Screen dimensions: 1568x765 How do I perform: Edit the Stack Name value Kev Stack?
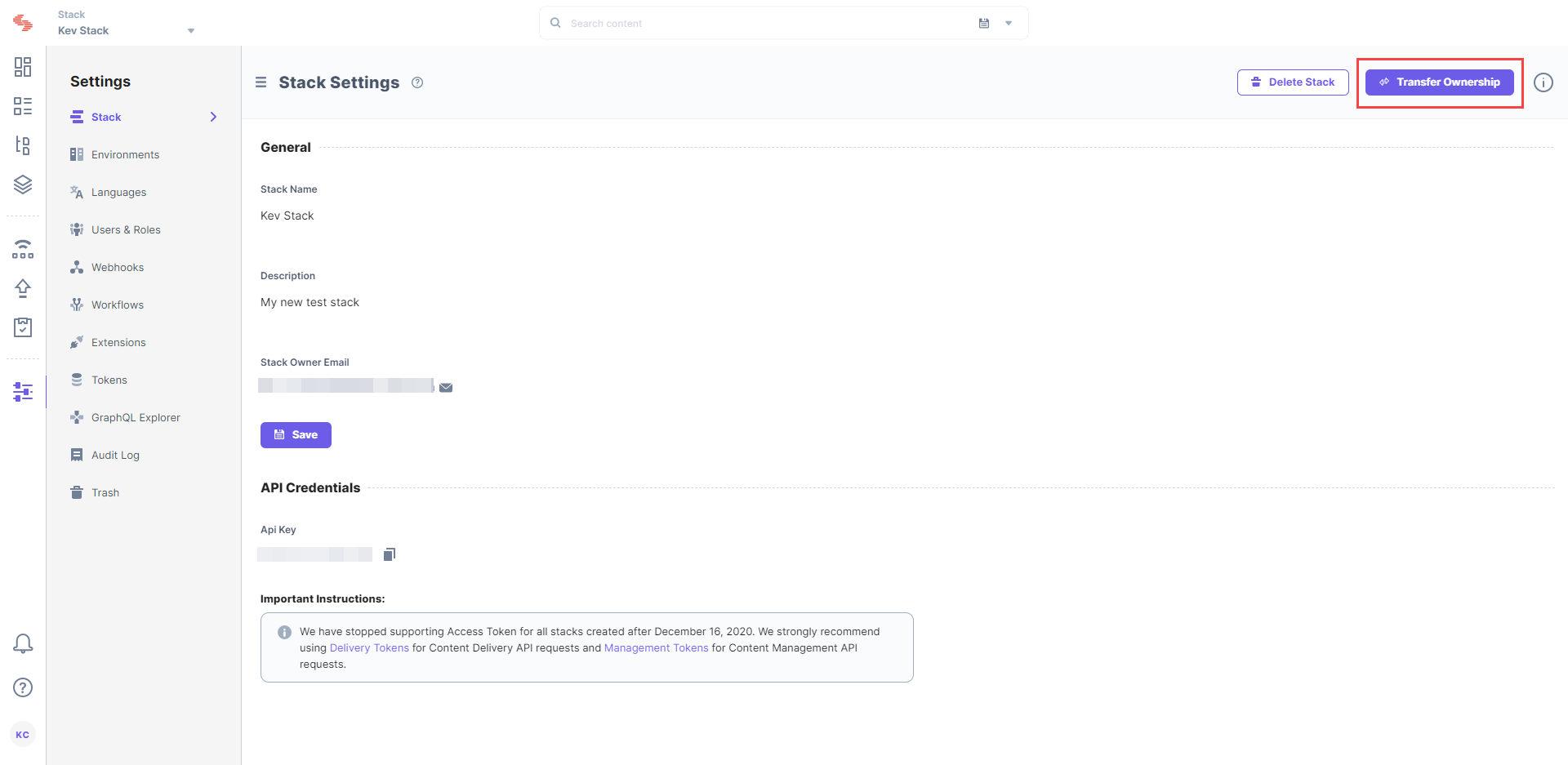pos(287,216)
